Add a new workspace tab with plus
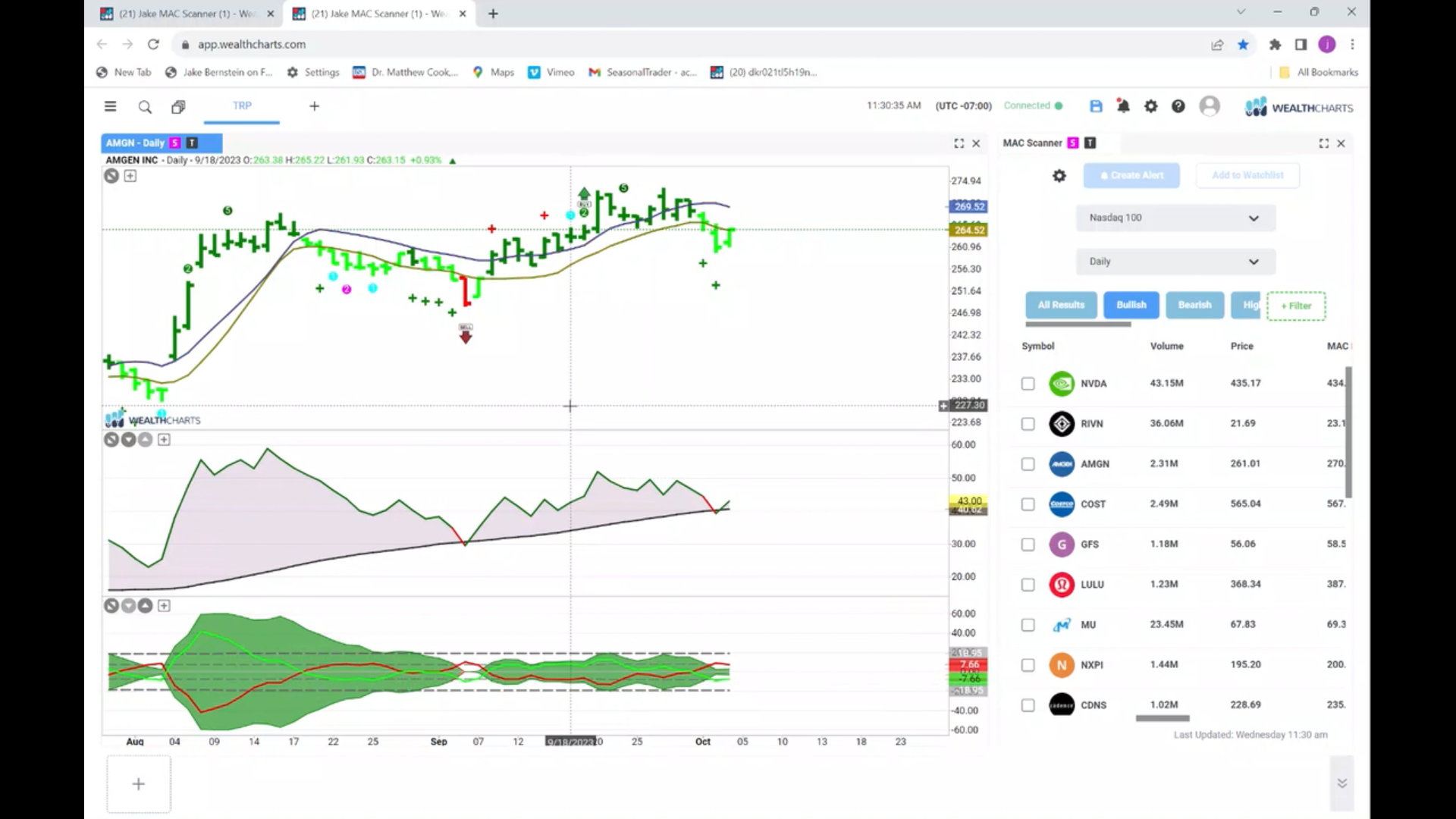The height and width of the screenshot is (819, 1456). [315, 106]
